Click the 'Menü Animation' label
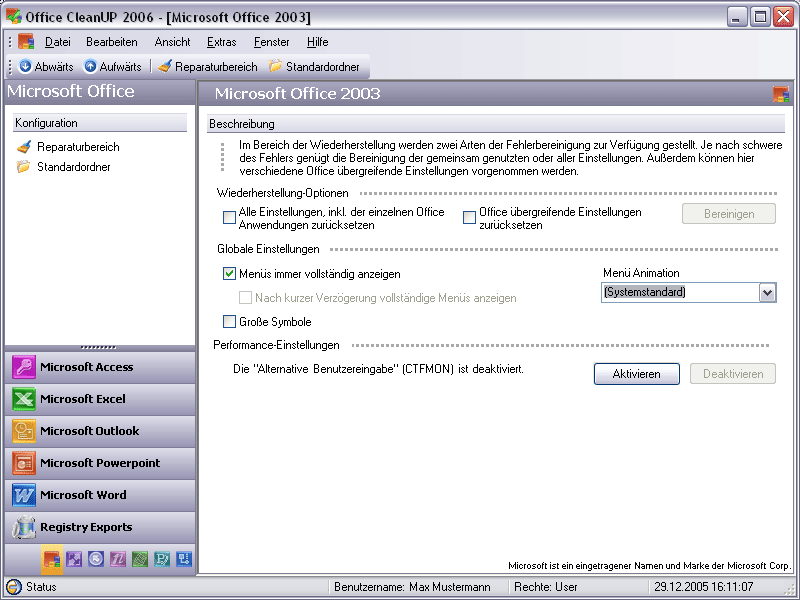The height and width of the screenshot is (600, 800). (x=641, y=273)
